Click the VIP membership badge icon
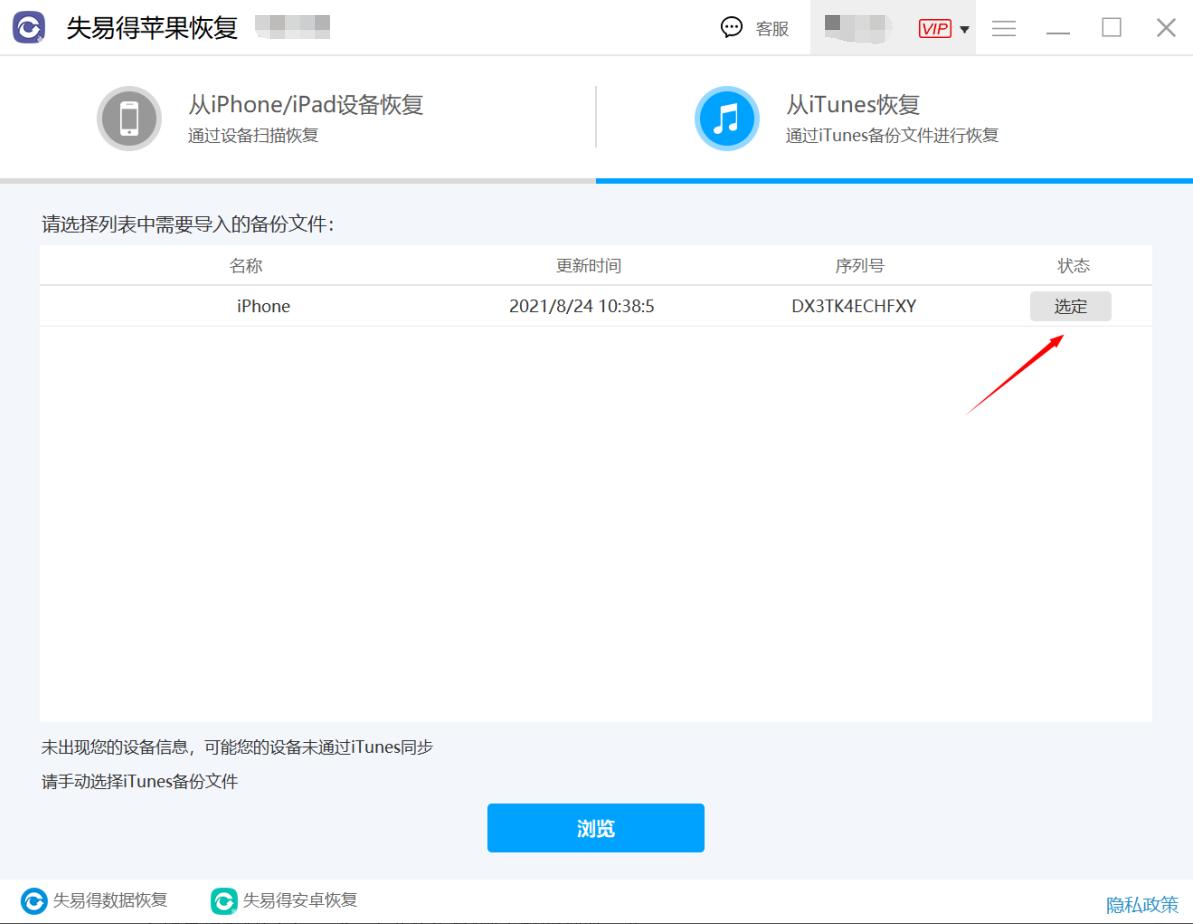 (935, 28)
